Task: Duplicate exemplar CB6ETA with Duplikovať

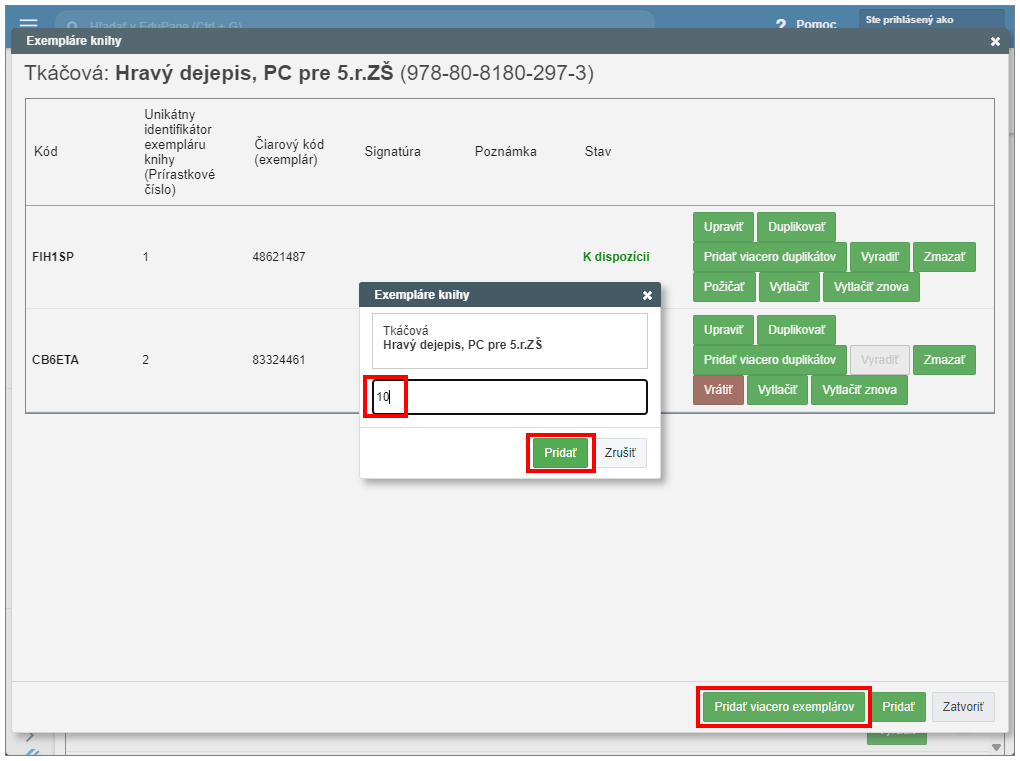Action: [796, 330]
